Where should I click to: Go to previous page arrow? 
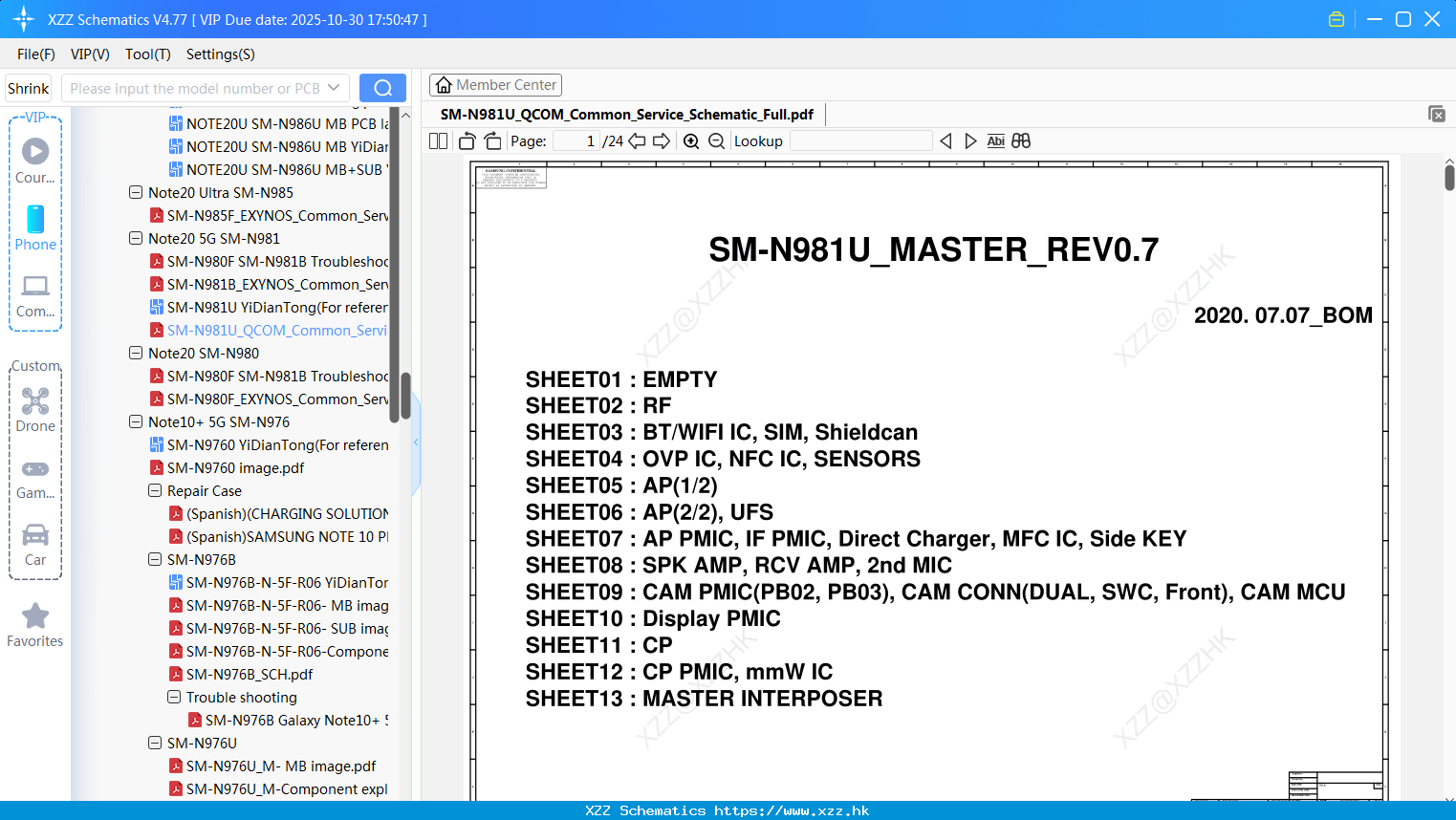pyautogui.click(x=637, y=141)
